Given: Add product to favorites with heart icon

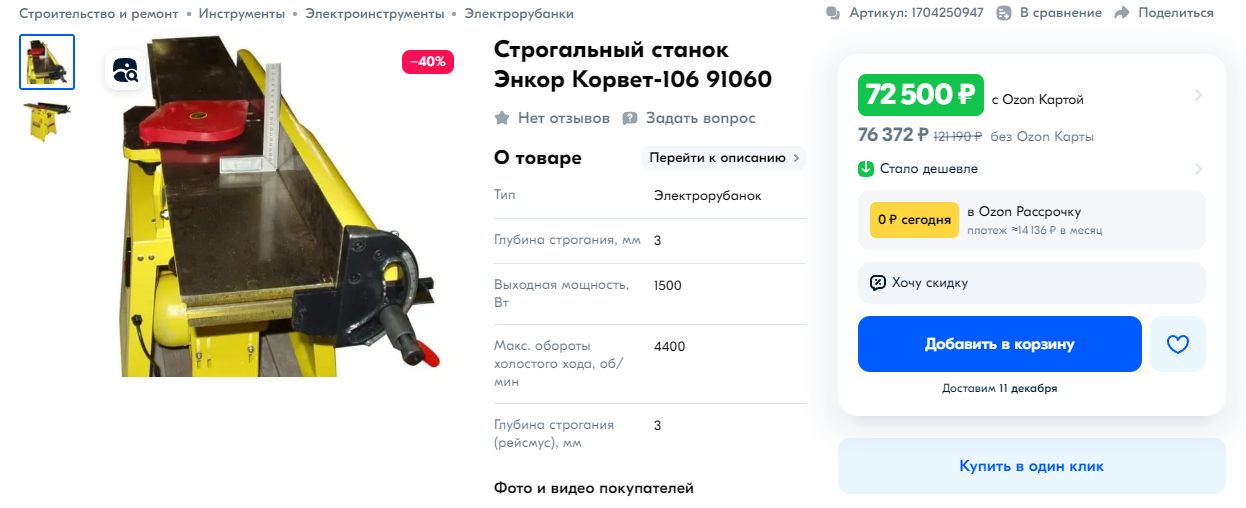Looking at the screenshot, I should 1178,344.
